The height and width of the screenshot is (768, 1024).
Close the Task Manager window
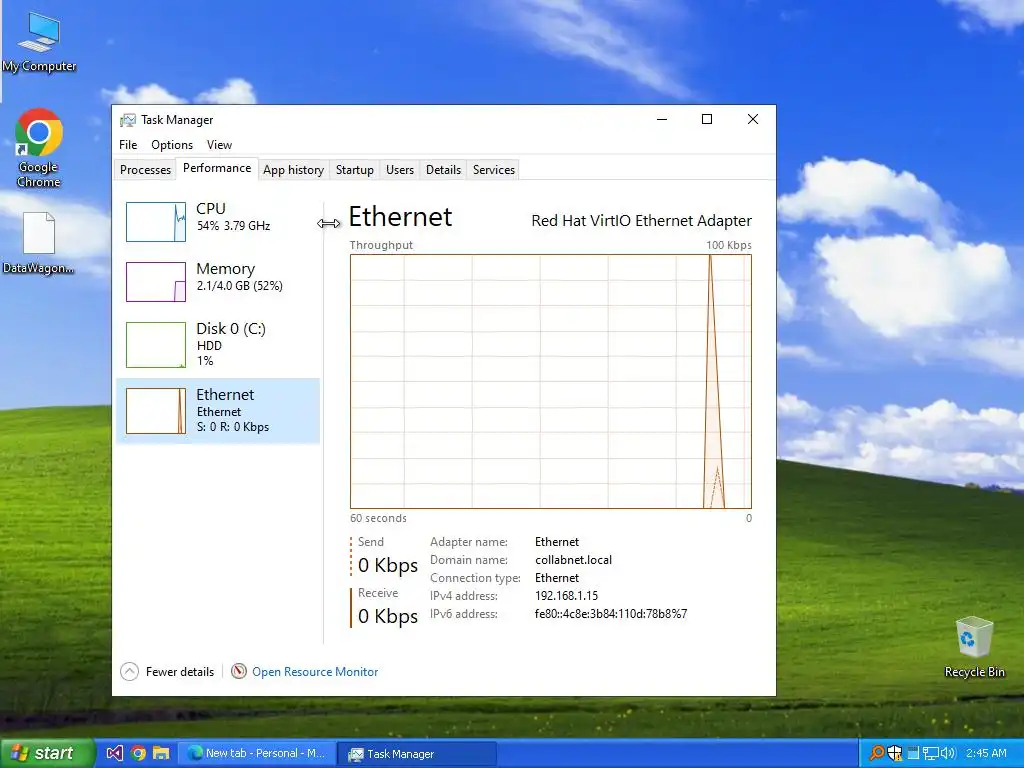[752, 120]
